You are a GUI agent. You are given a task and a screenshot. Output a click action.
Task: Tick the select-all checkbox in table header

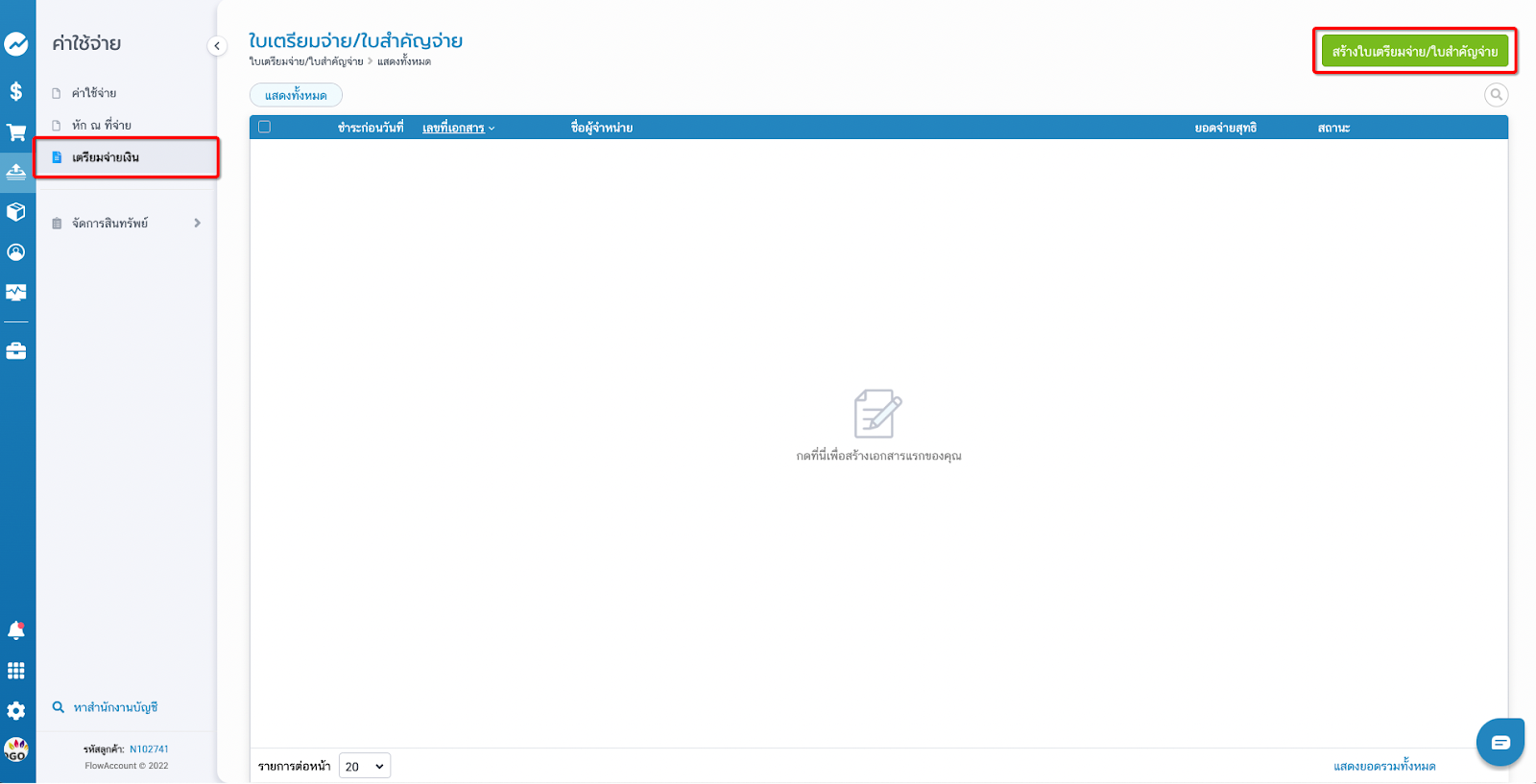coord(265,127)
